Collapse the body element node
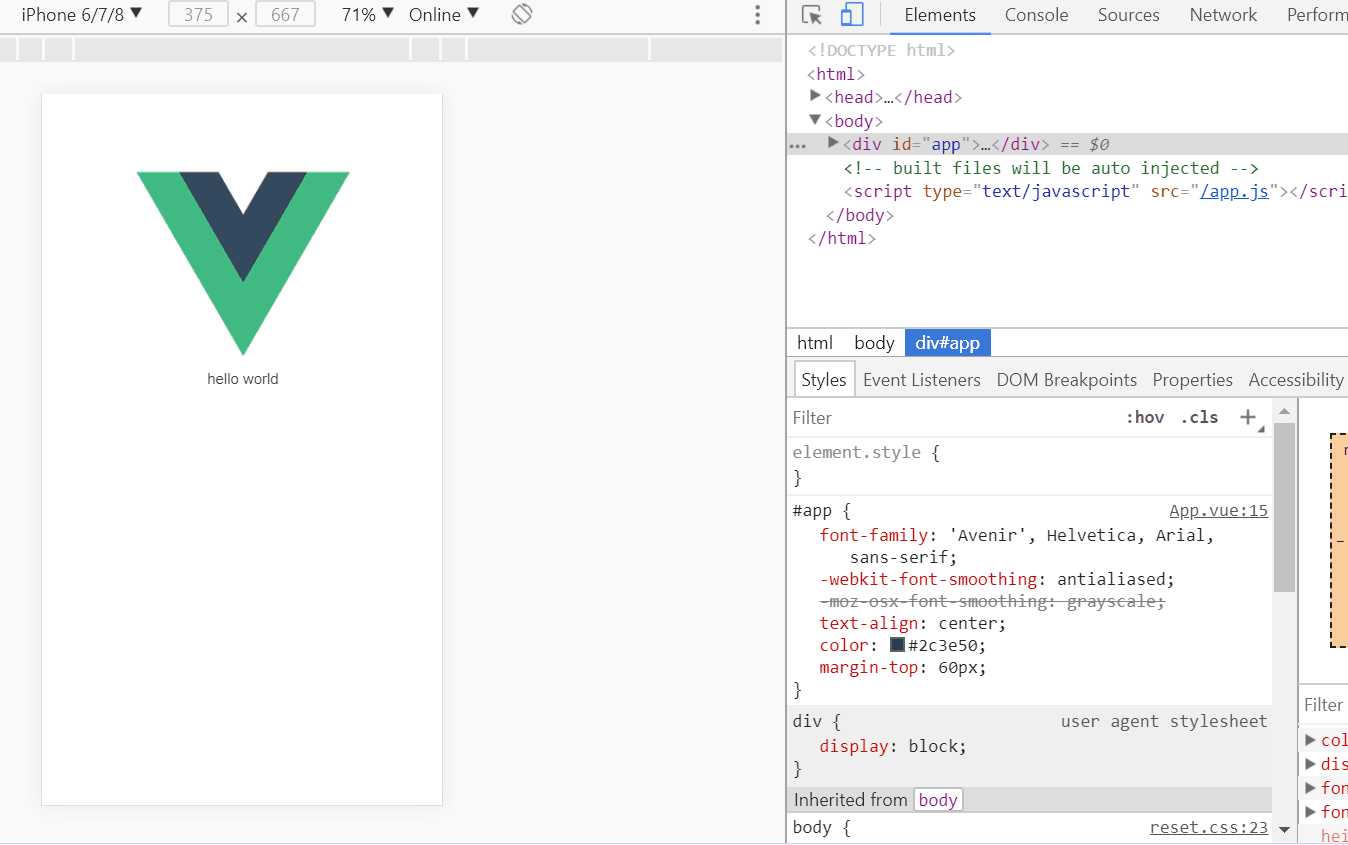Image resolution: width=1348 pixels, height=845 pixels. click(x=816, y=120)
